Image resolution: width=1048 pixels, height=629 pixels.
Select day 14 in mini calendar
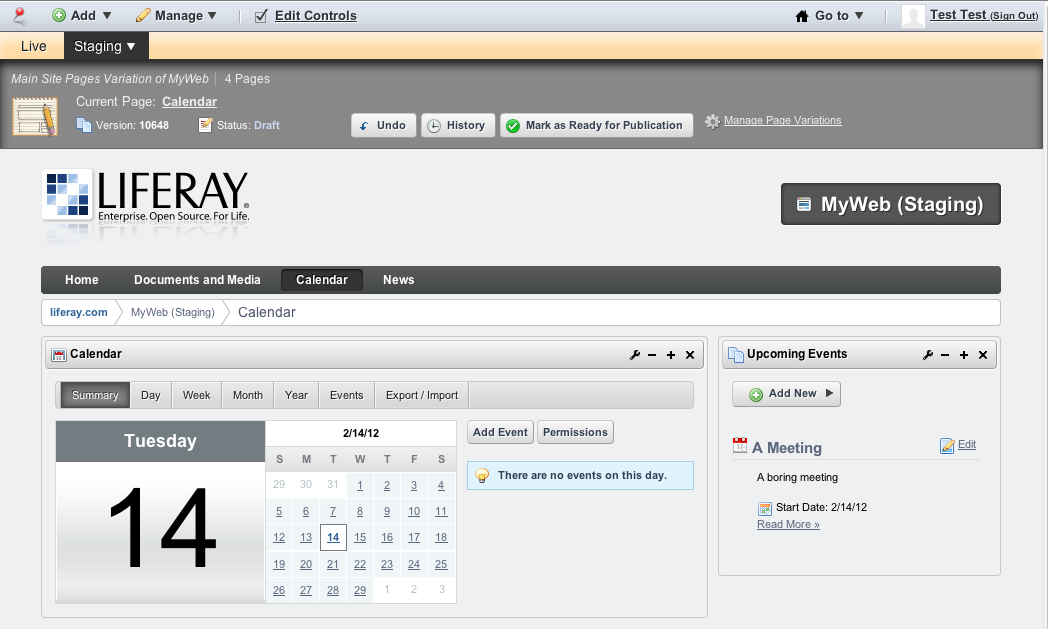click(x=333, y=537)
